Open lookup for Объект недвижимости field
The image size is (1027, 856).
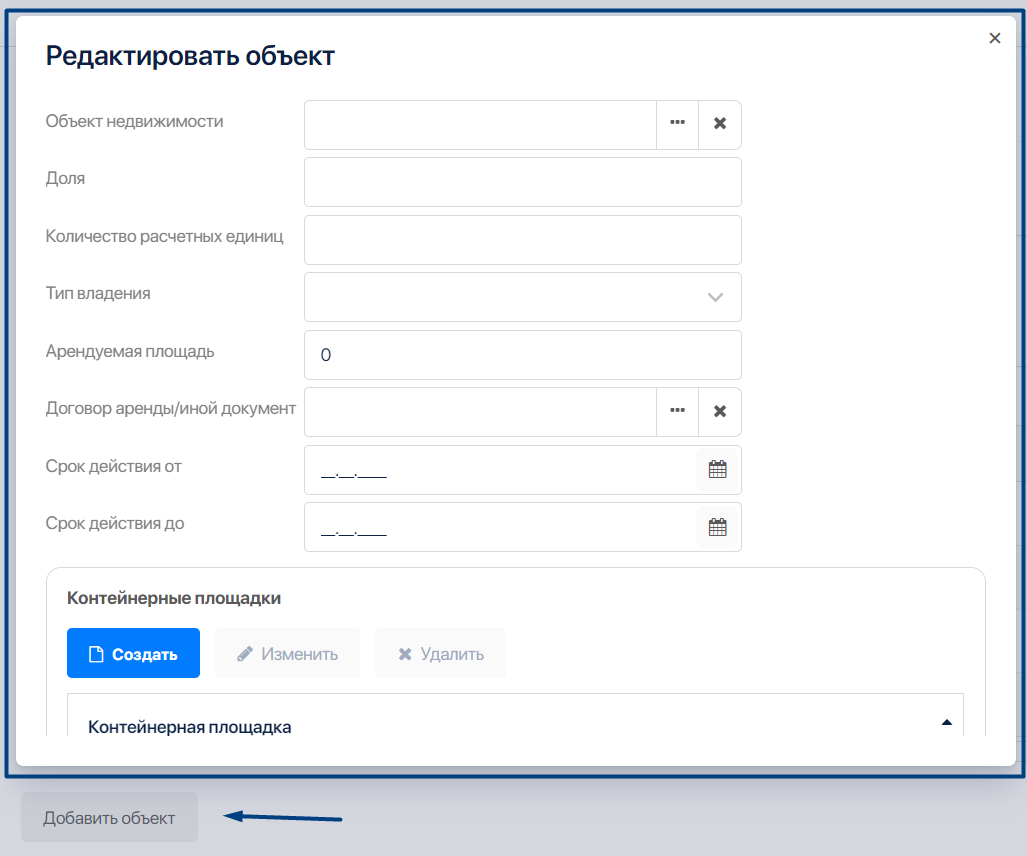pyautogui.click(x=677, y=124)
